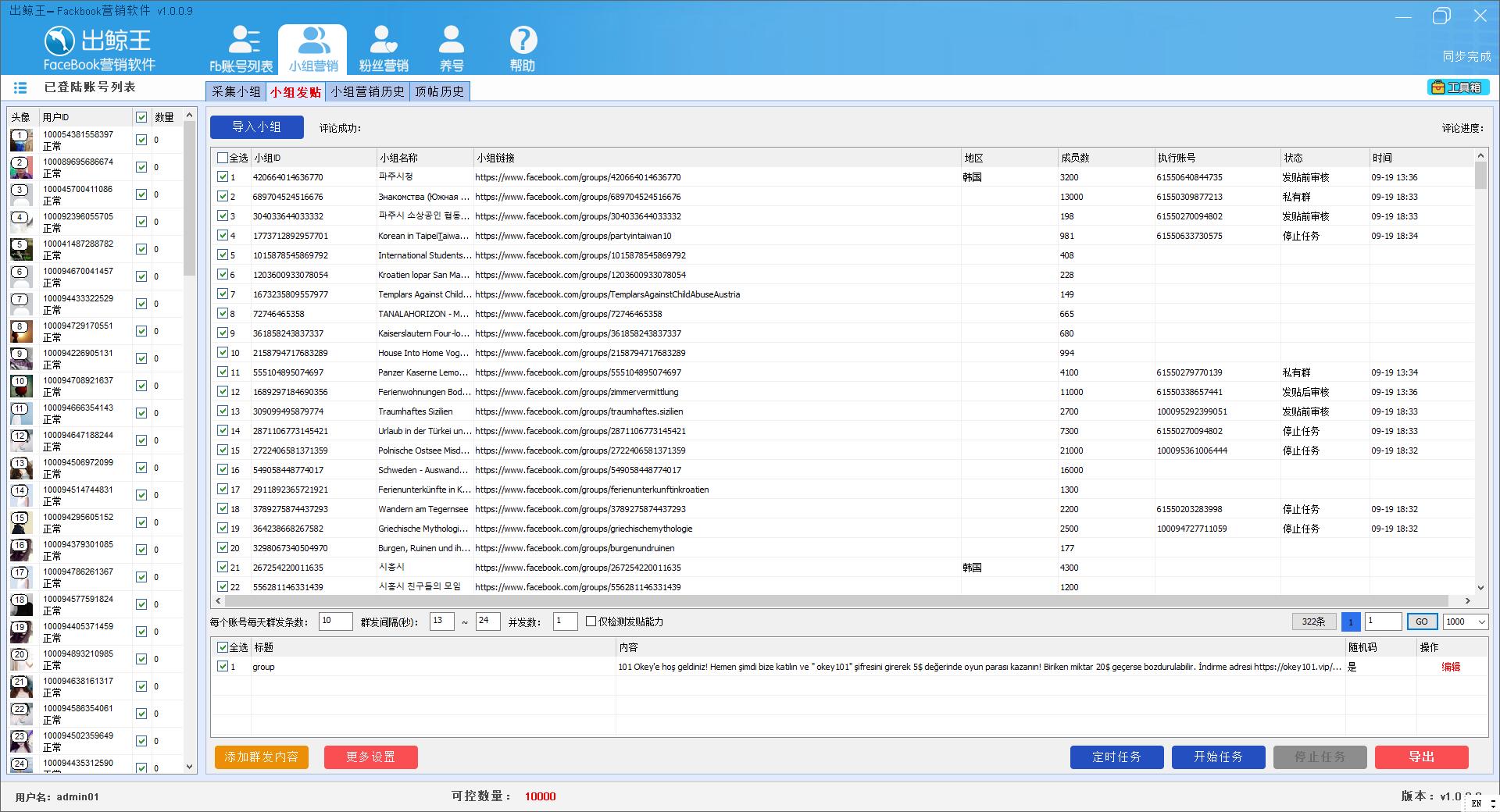This screenshot has height=812, width=1500.
Task: Click the red 导出 export button
Action: coord(1421,757)
